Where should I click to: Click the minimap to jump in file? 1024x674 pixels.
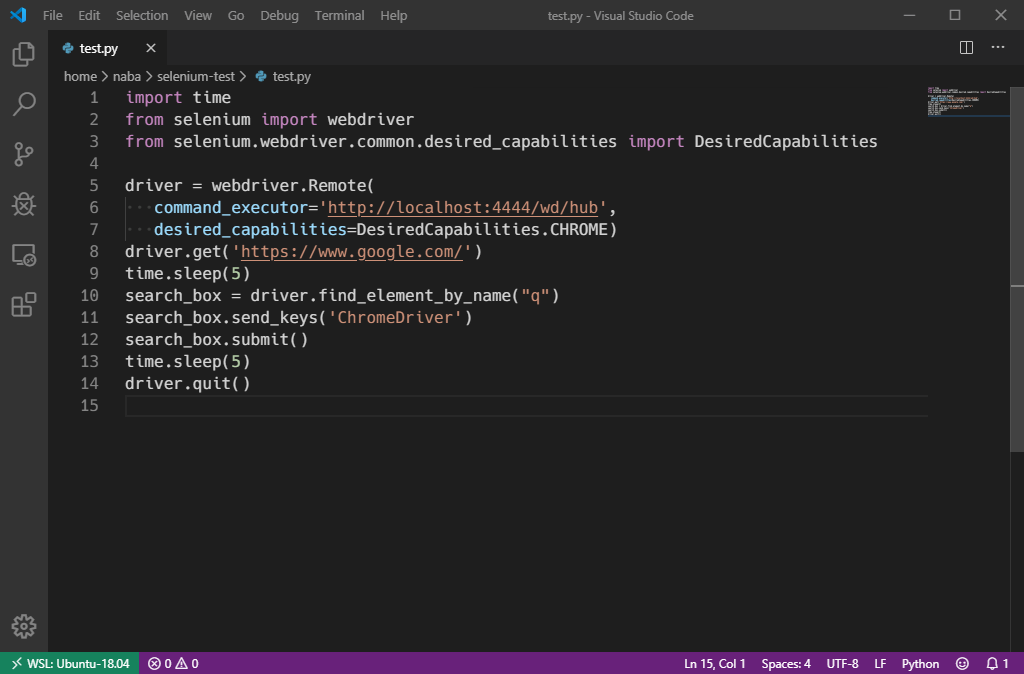[x=967, y=105]
